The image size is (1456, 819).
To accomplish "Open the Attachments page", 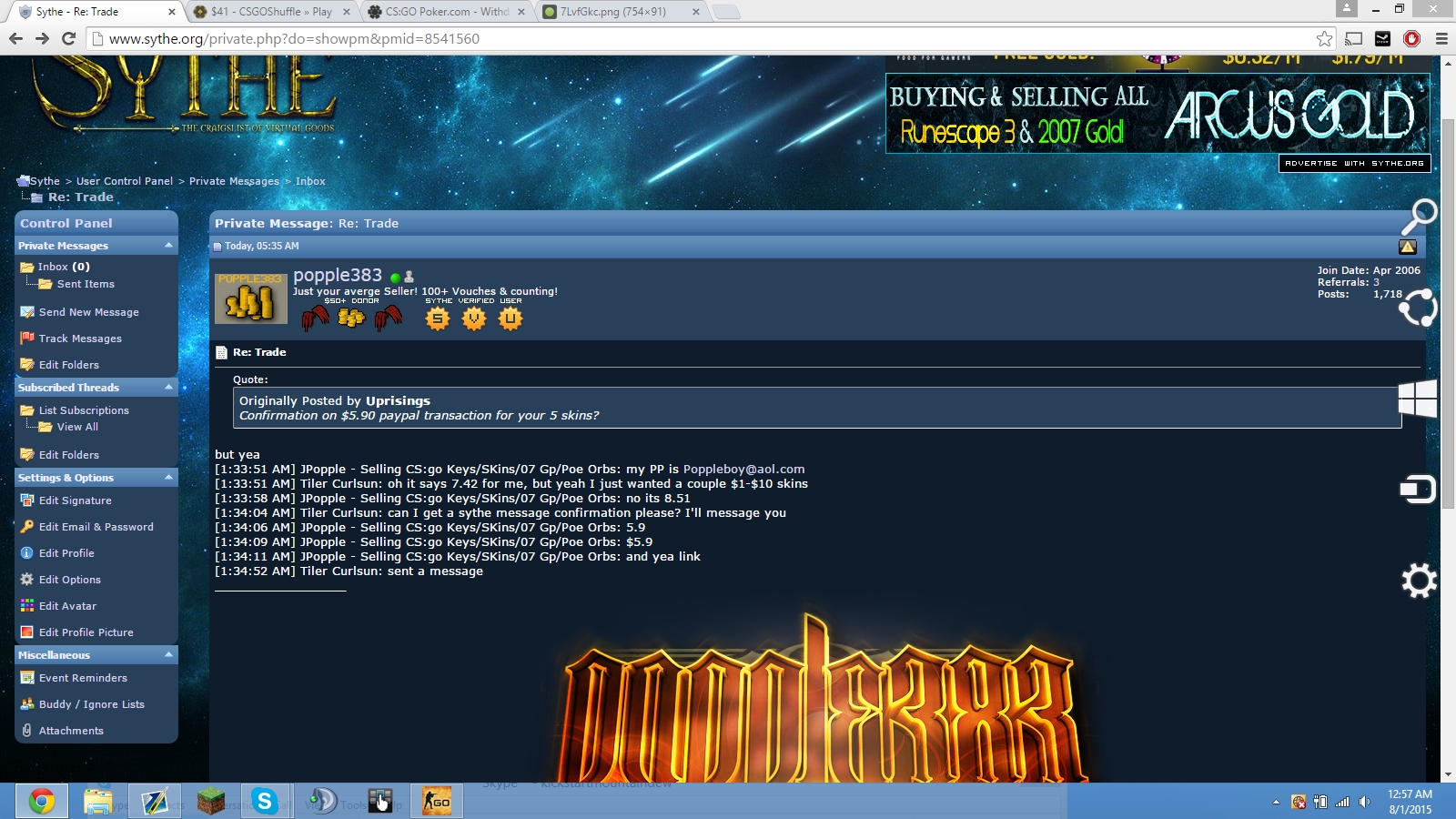I will click(x=71, y=731).
